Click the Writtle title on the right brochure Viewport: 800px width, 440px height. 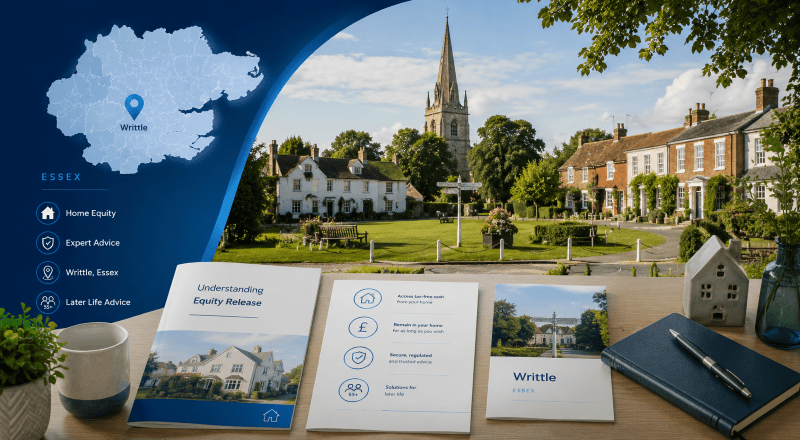(534, 377)
